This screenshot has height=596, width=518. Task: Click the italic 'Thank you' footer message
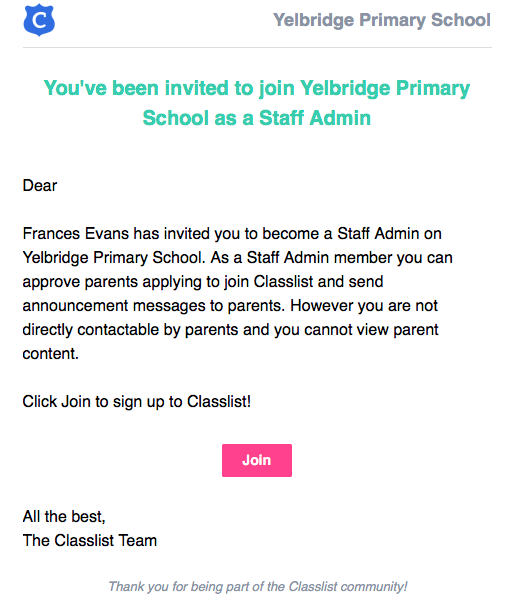point(258,586)
